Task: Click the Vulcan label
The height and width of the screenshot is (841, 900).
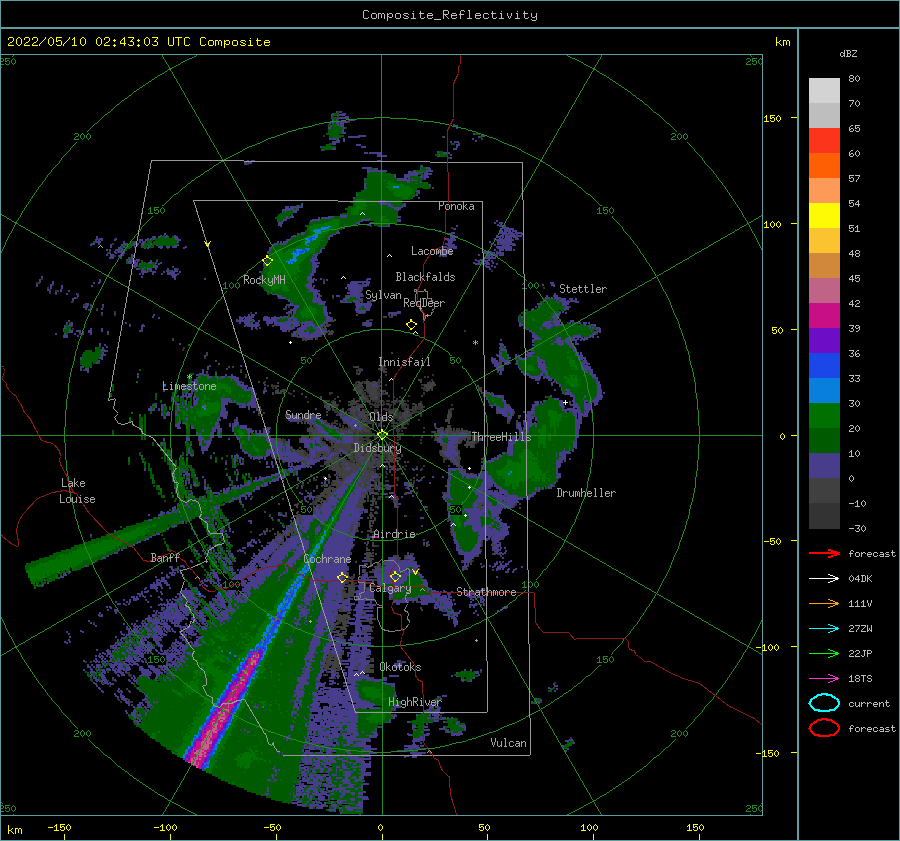Action: point(508,743)
